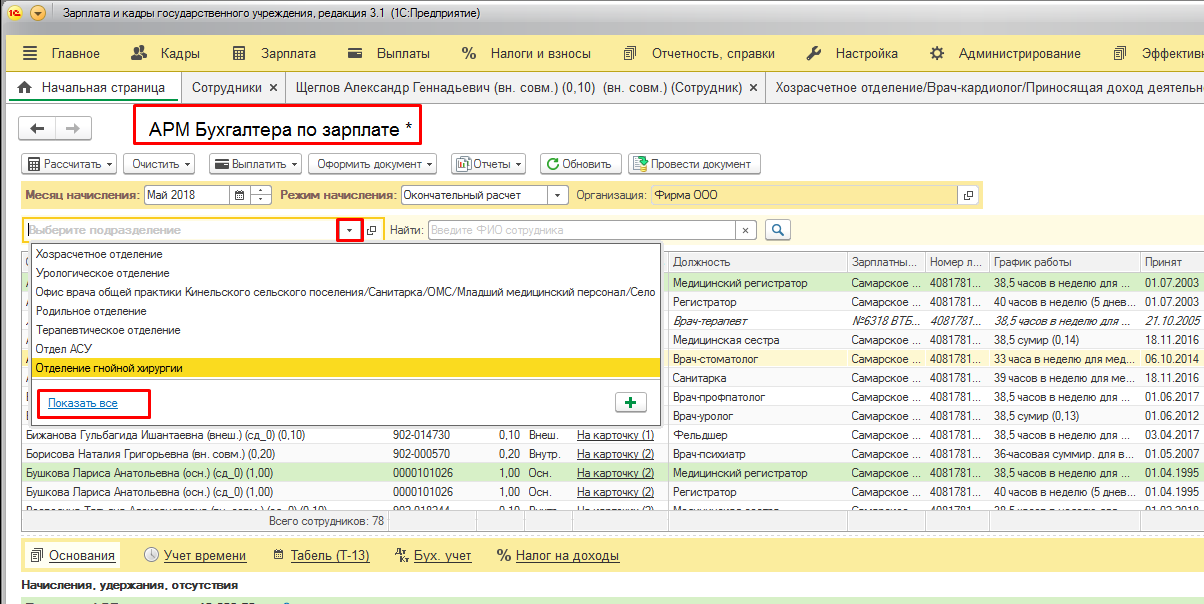Go back with the left arrow button
Image resolution: width=1204 pixels, height=604 pixels.
pos(38,129)
